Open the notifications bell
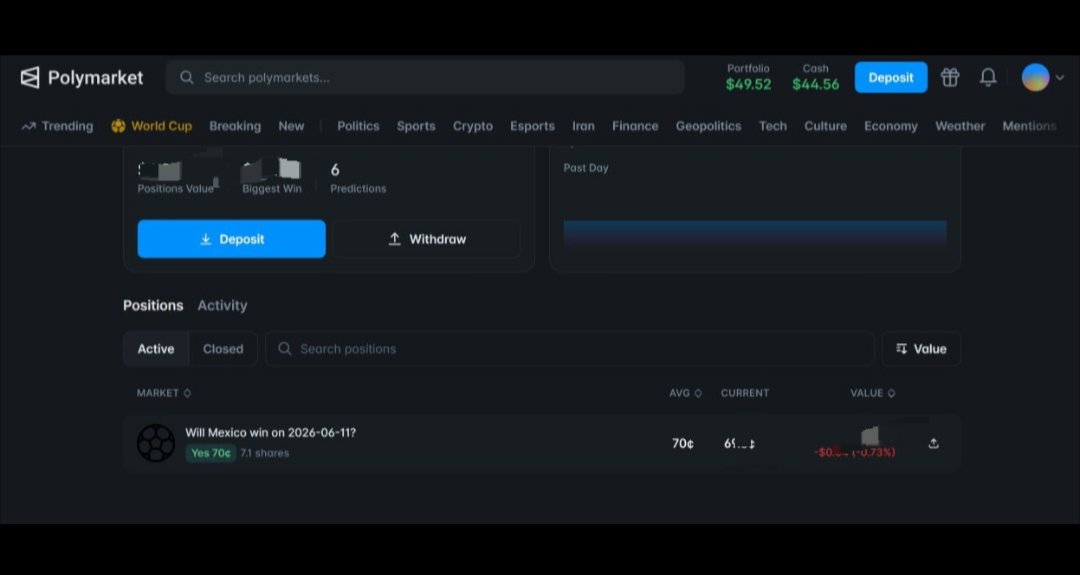Screen dimensions: 1080x575 click(988, 77)
